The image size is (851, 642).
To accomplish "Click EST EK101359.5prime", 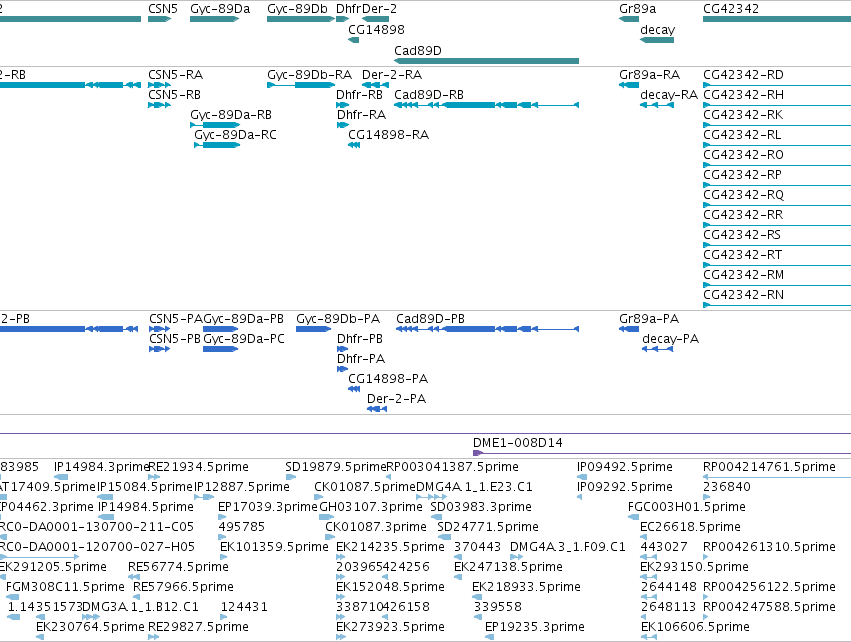I will [x=274, y=547].
